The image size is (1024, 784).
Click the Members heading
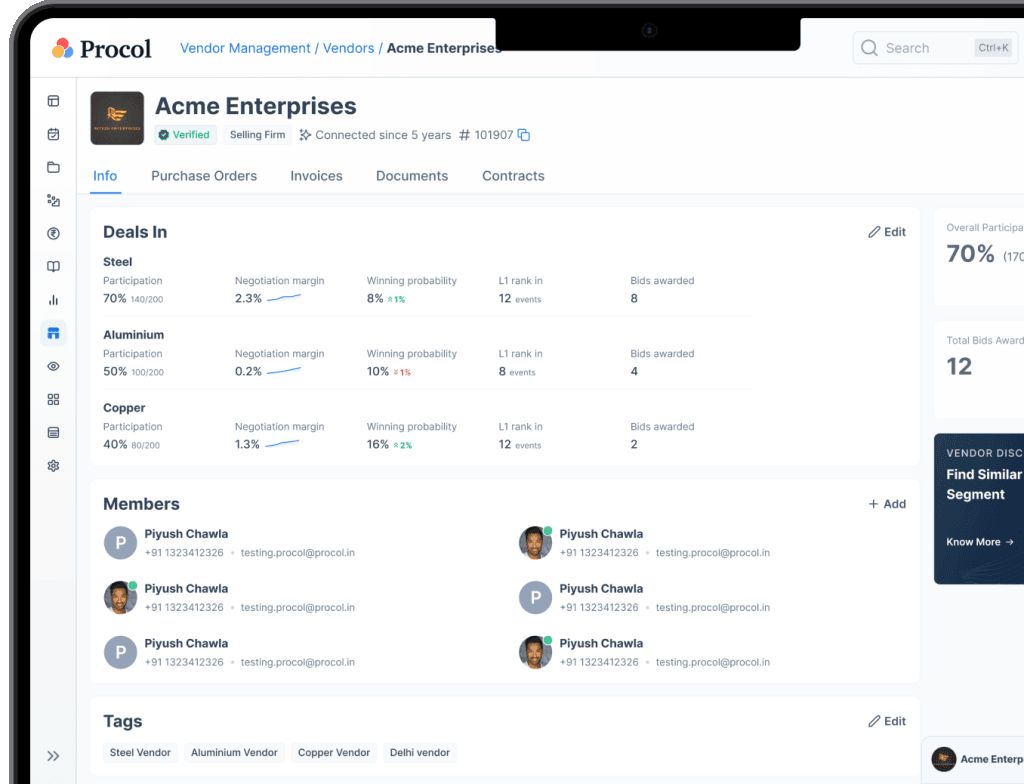click(x=141, y=504)
